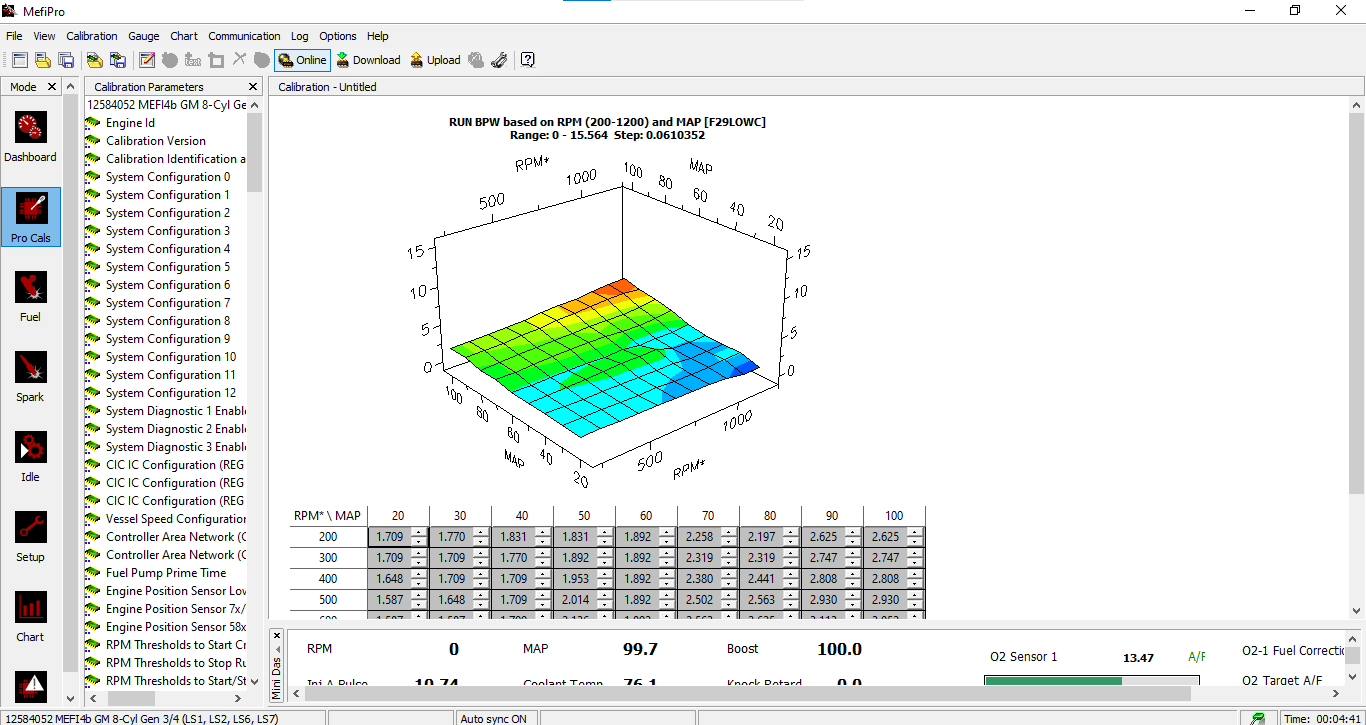The height and width of the screenshot is (725, 1366).
Task: Click the O2 Sensor 1 green bar
Action: pyautogui.click(x=1052, y=681)
